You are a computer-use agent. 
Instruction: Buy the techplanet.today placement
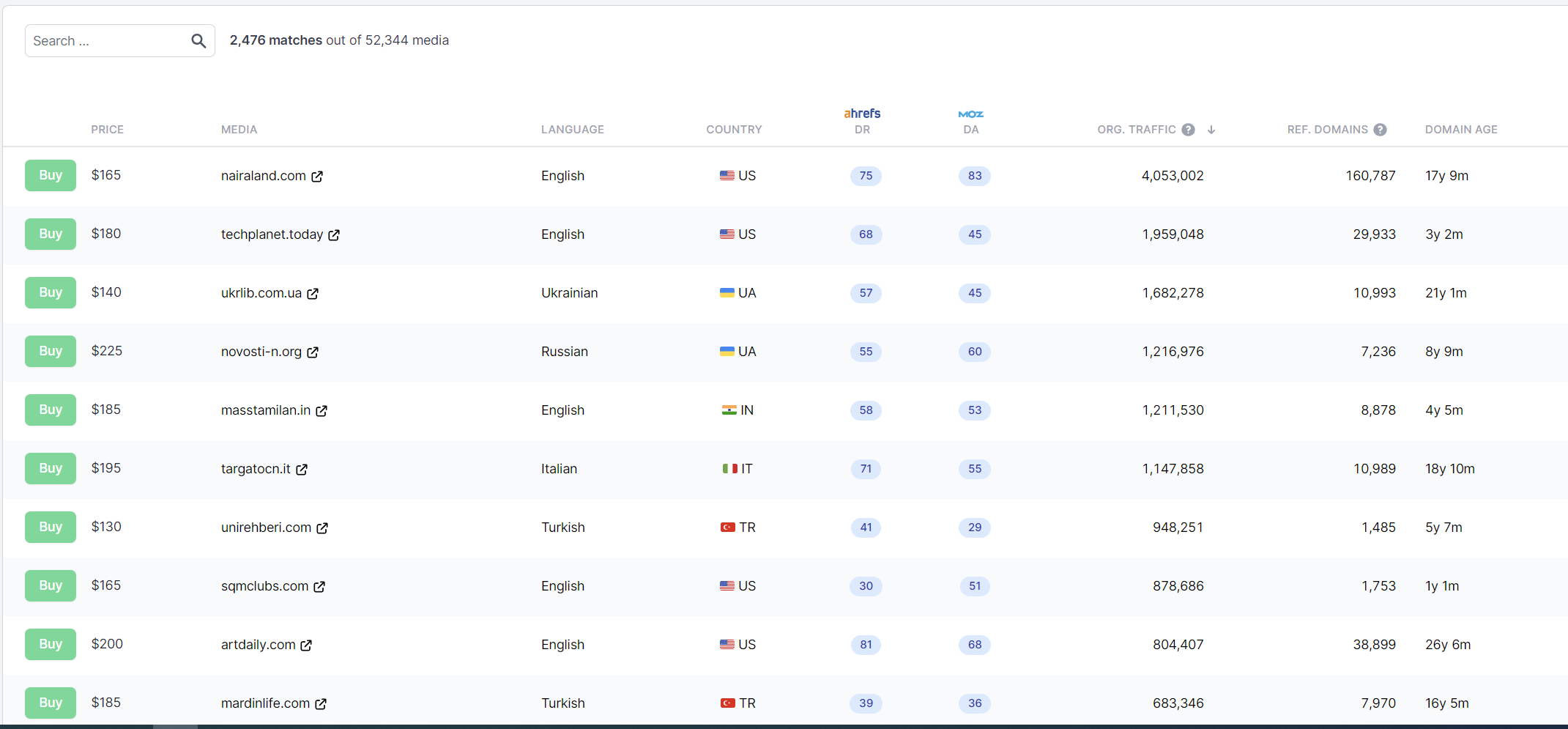[x=51, y=234]
